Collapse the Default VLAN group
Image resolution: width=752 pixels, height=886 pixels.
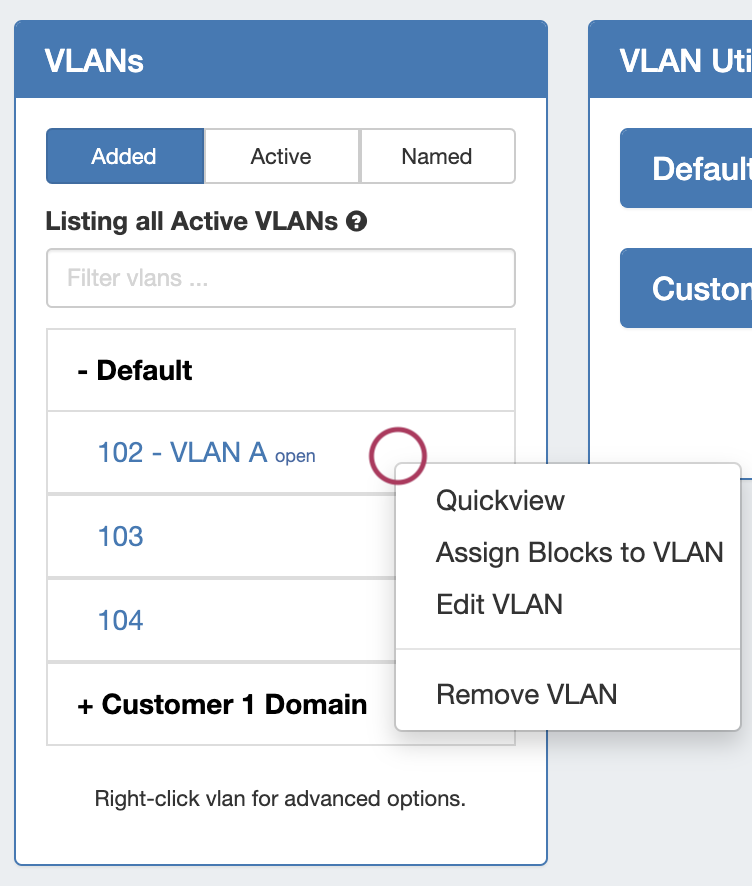(x=135, y=371)
